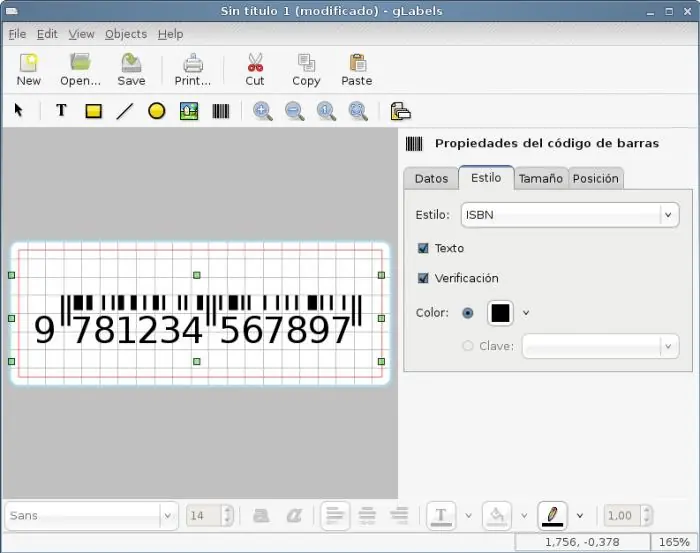Select the Line drawing tool
Screen dimensions: 700x553
coord(125,111)
